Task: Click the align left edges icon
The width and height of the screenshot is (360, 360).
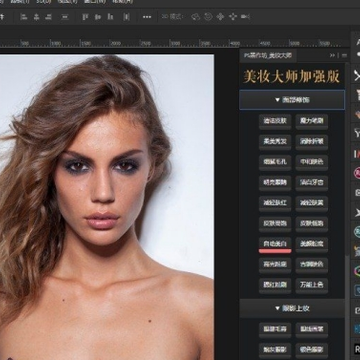Action: tap(24, 17)
